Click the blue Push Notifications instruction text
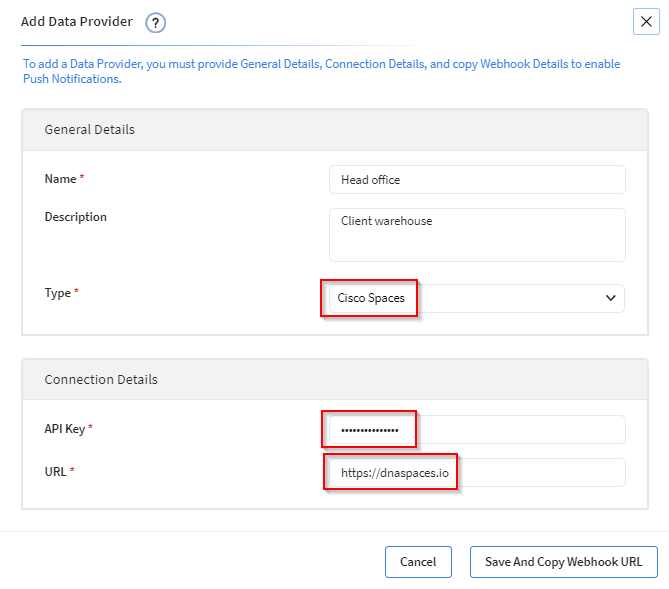 321,71
